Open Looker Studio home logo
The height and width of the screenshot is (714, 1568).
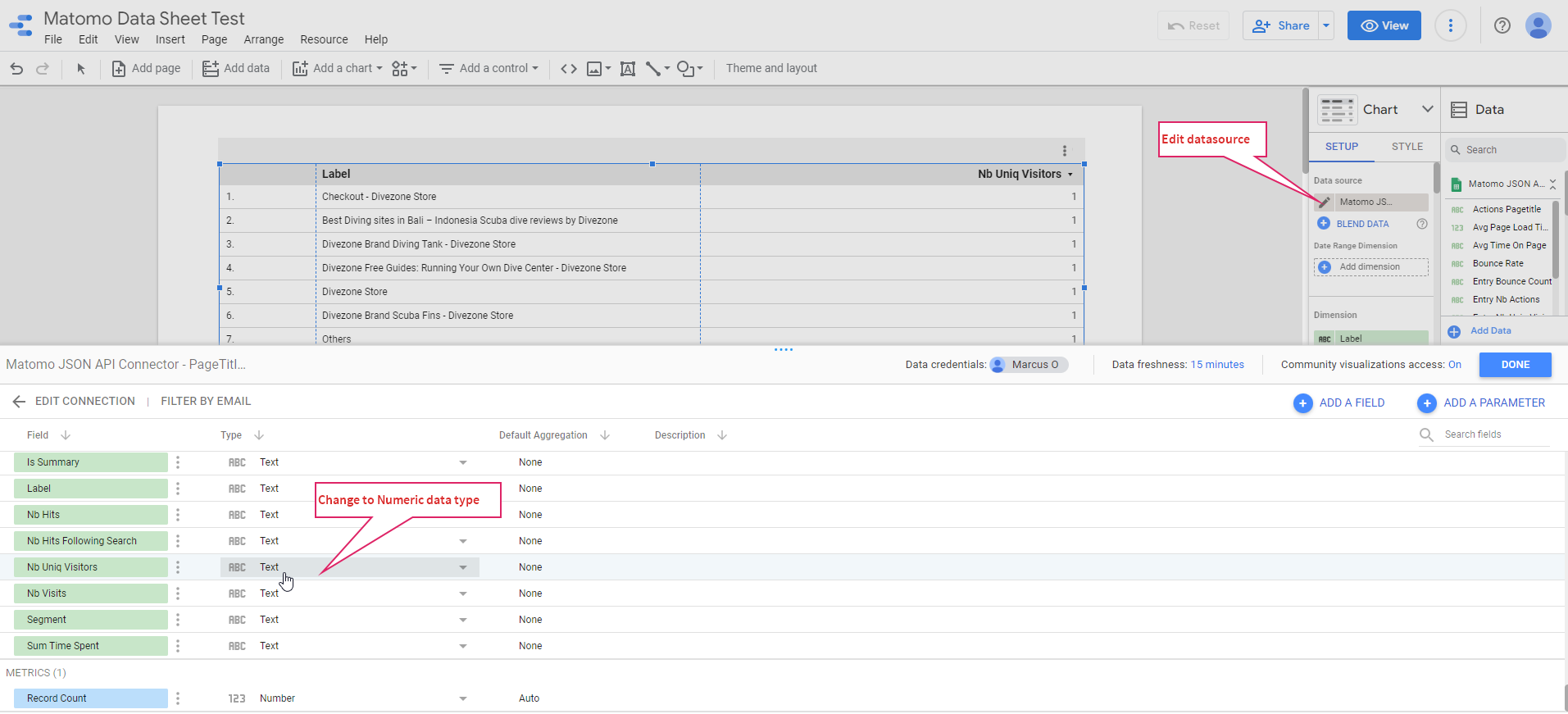click(20, 25)
